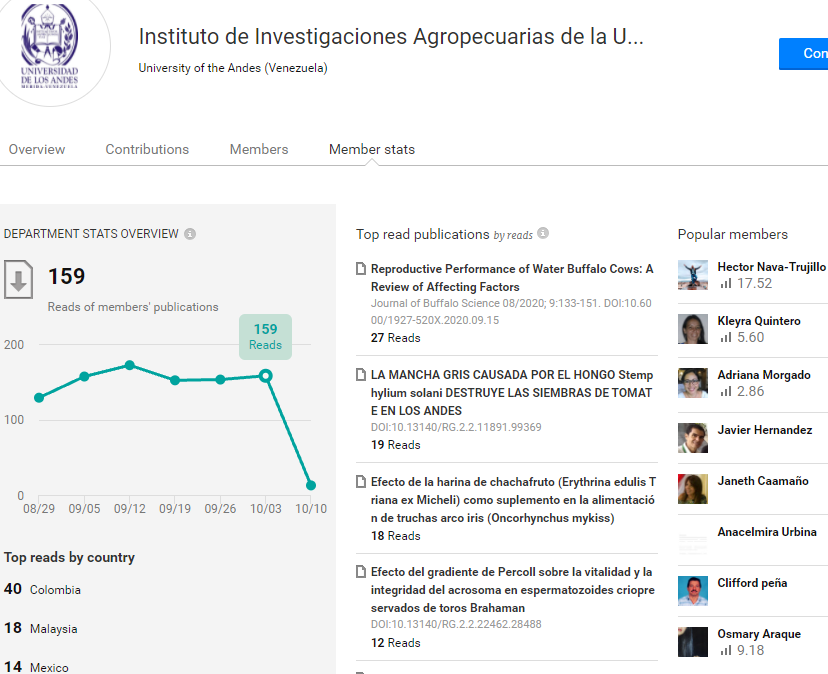Viewport: 828px width, 674px height.
Task: Select the 10/10 data point on chart
Action: point(311,485)
